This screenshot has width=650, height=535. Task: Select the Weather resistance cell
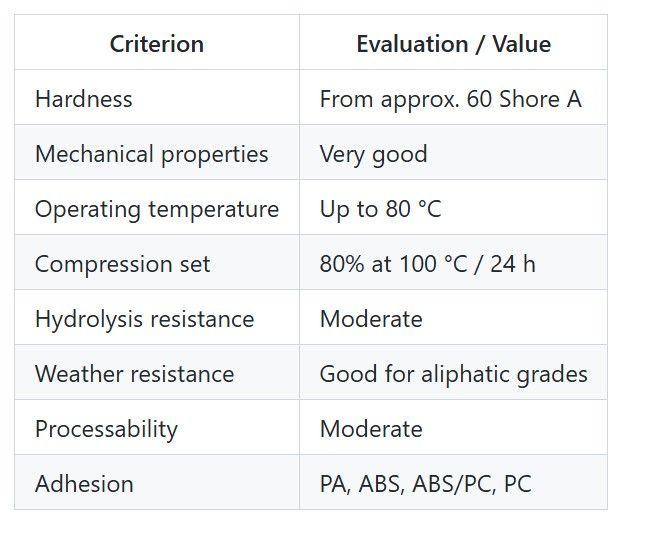pos(135,374)
